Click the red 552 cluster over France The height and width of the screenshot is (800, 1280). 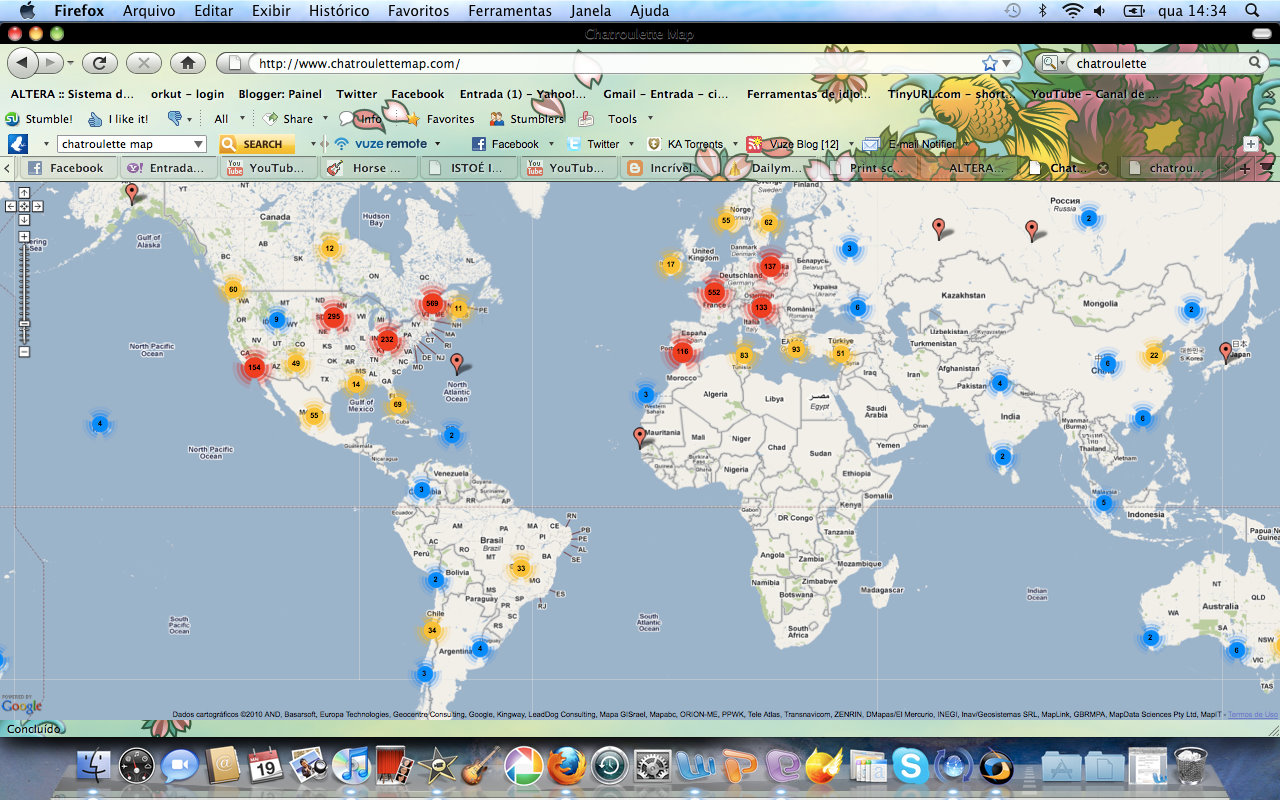[x=713, y=292]
